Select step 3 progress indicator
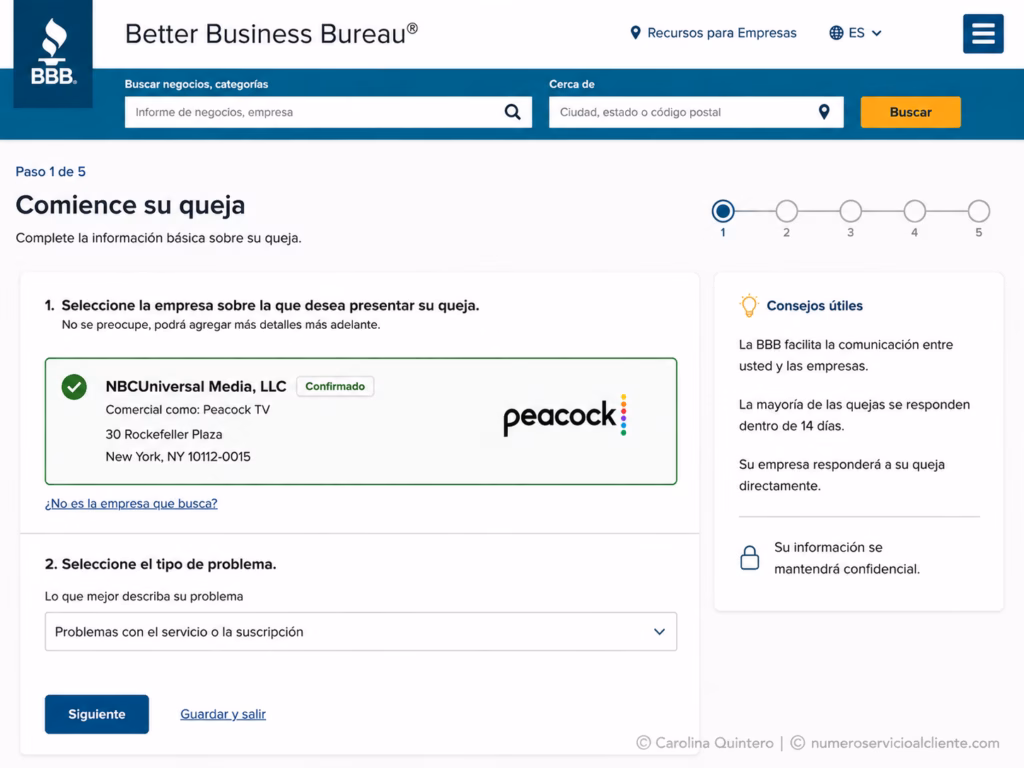1024x768 pixels. [x=850, y=212]
